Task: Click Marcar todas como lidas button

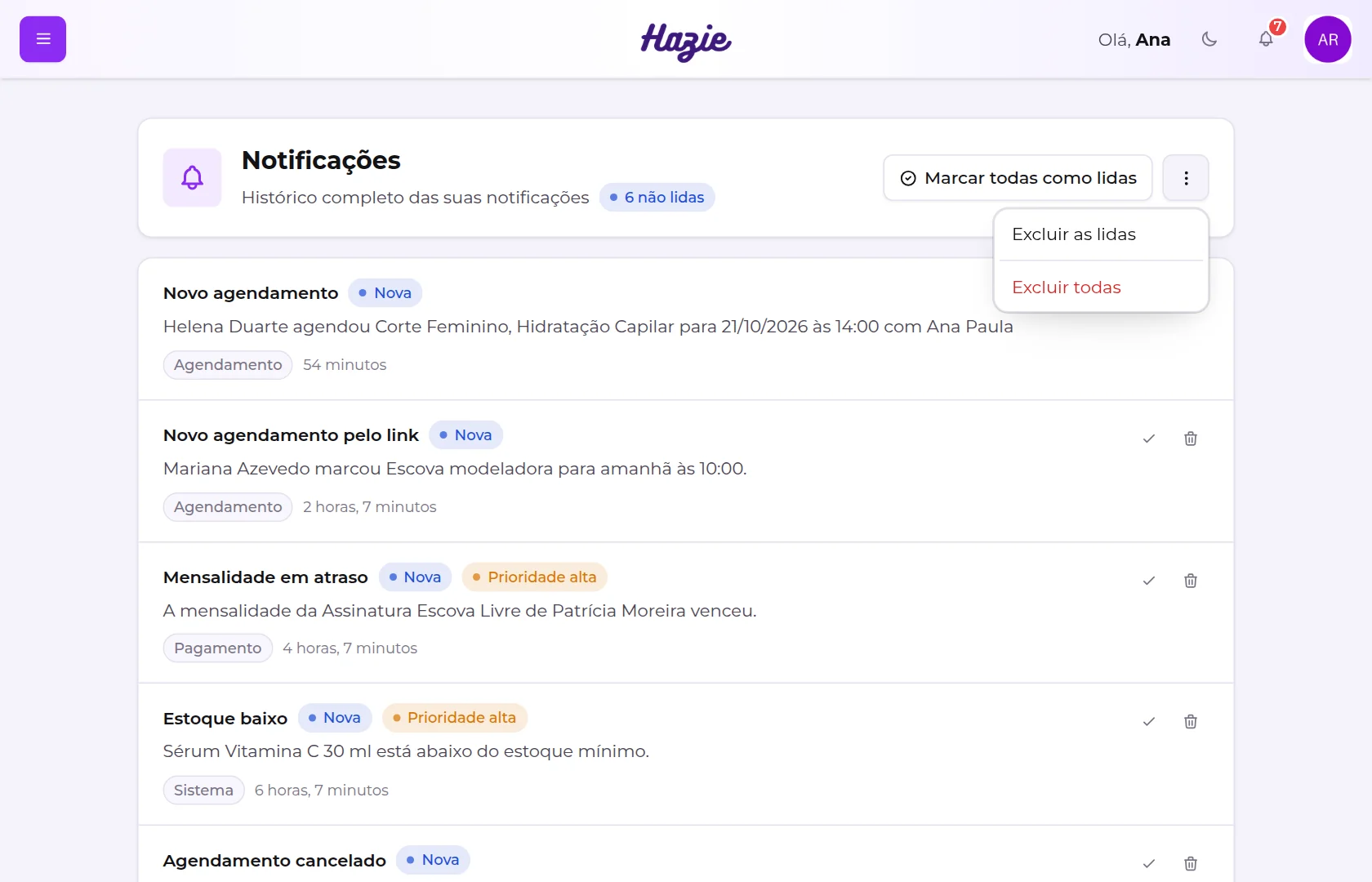Action: click(1018, 178)
